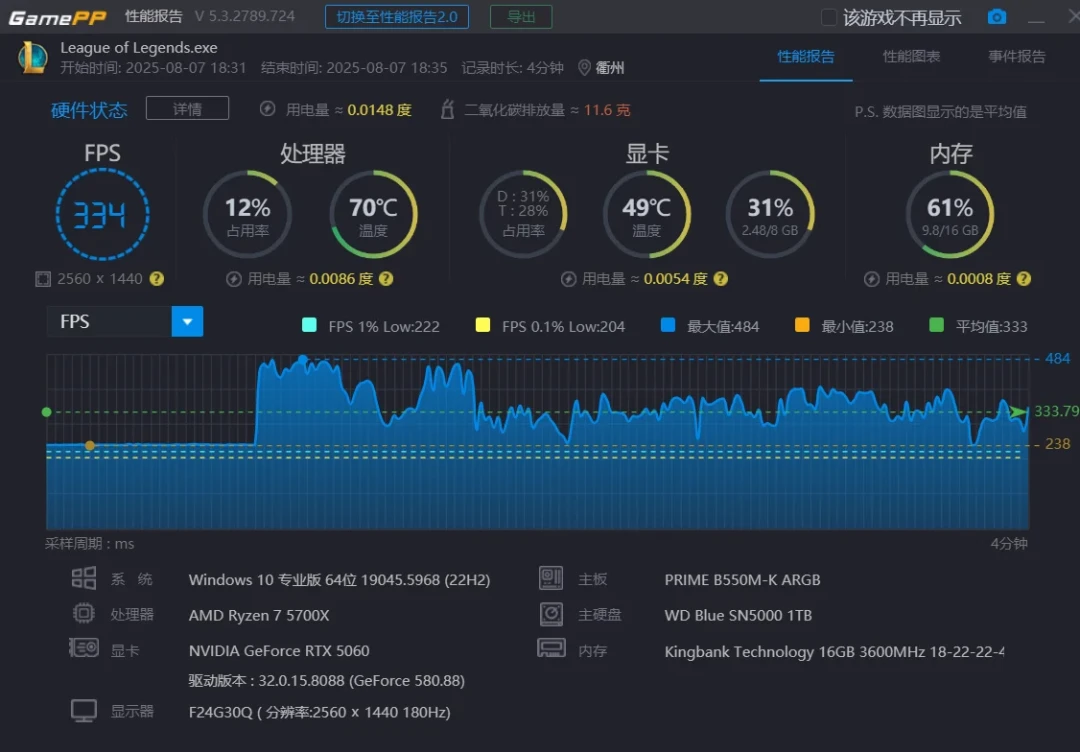This screenshot has width=1080, height=752.
Task: Click the green average marker at chart left
Action: 46,412
